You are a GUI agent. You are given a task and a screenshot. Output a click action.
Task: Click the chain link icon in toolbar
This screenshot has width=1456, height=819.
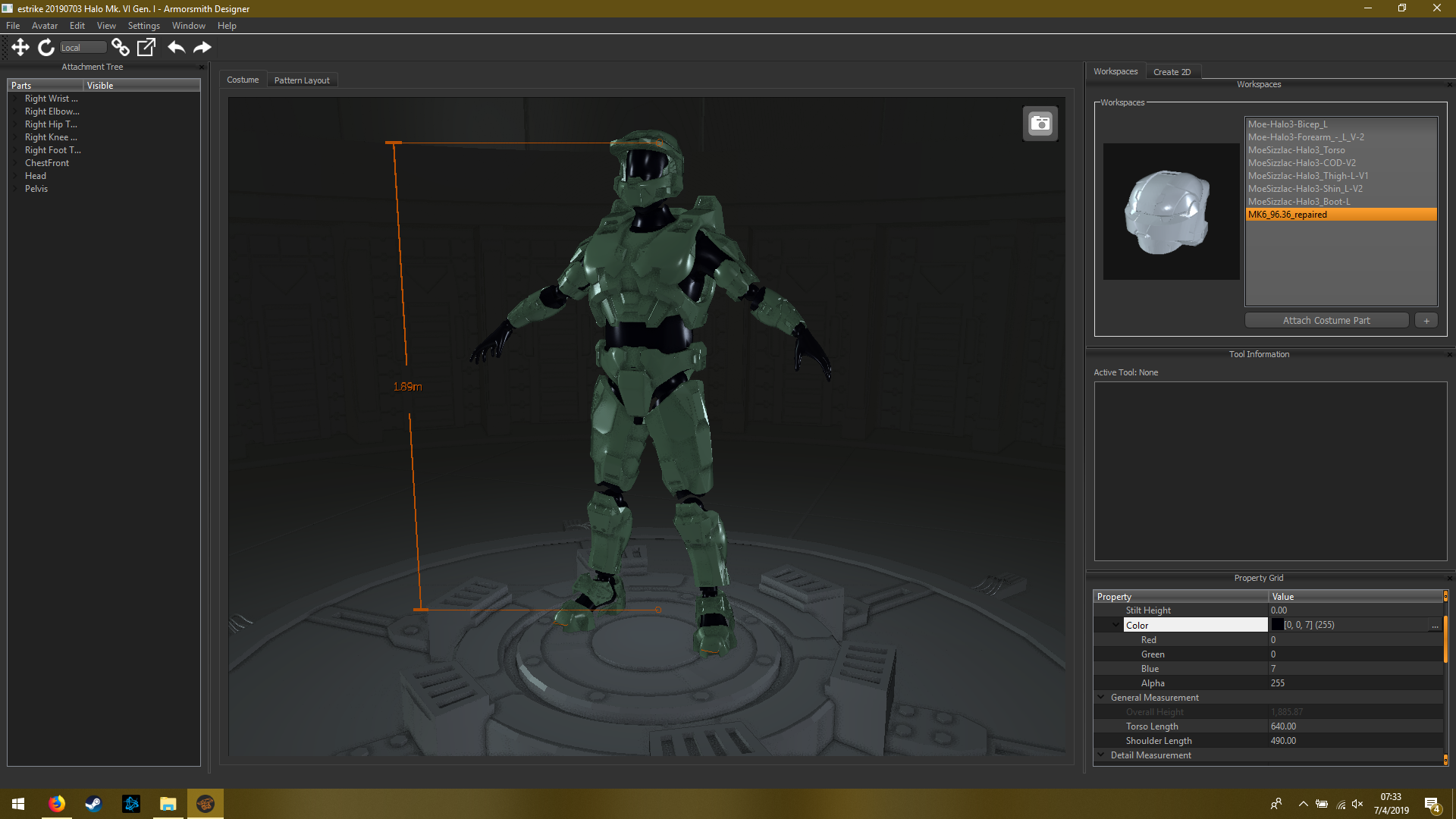tap(120, 47)
